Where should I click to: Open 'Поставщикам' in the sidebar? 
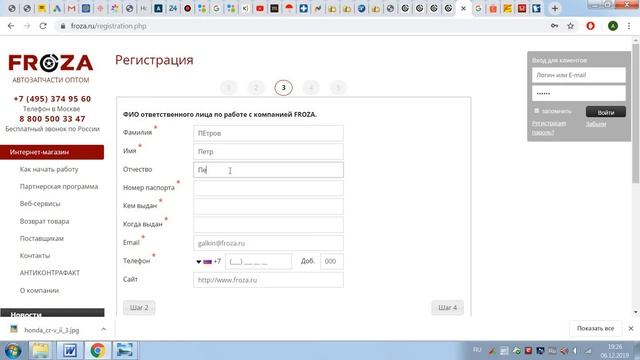(42, 238)
